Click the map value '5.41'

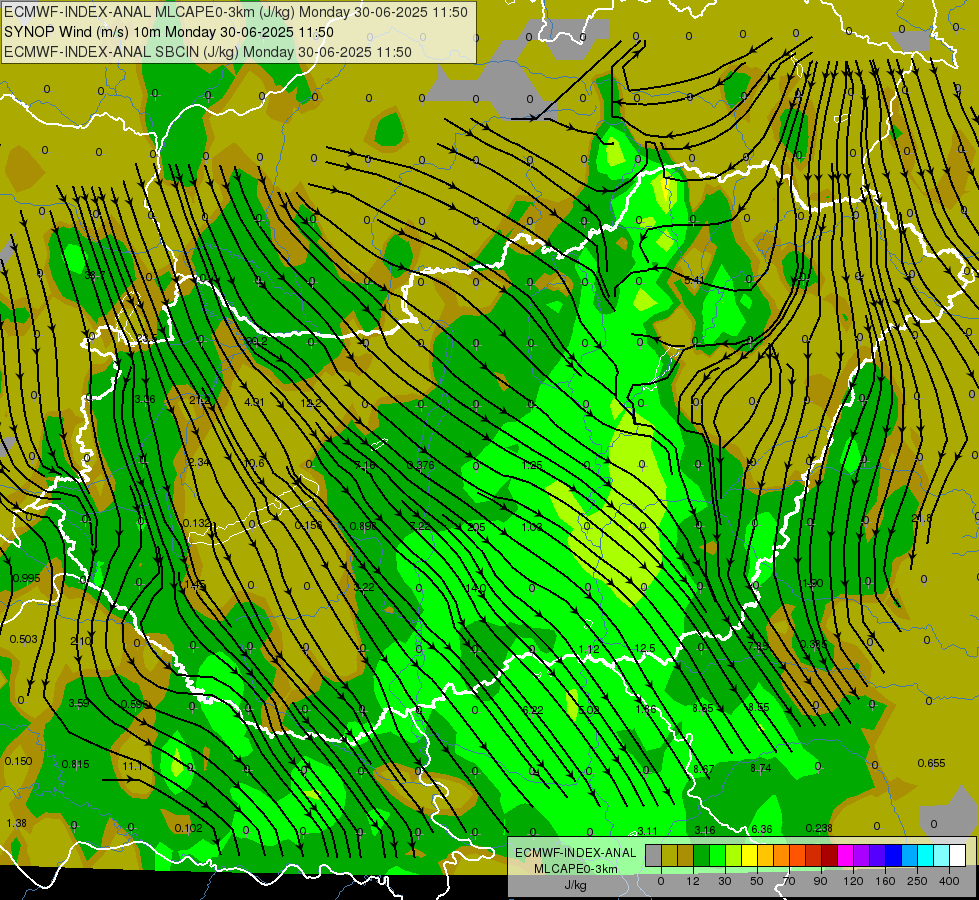tap(694, 280)
